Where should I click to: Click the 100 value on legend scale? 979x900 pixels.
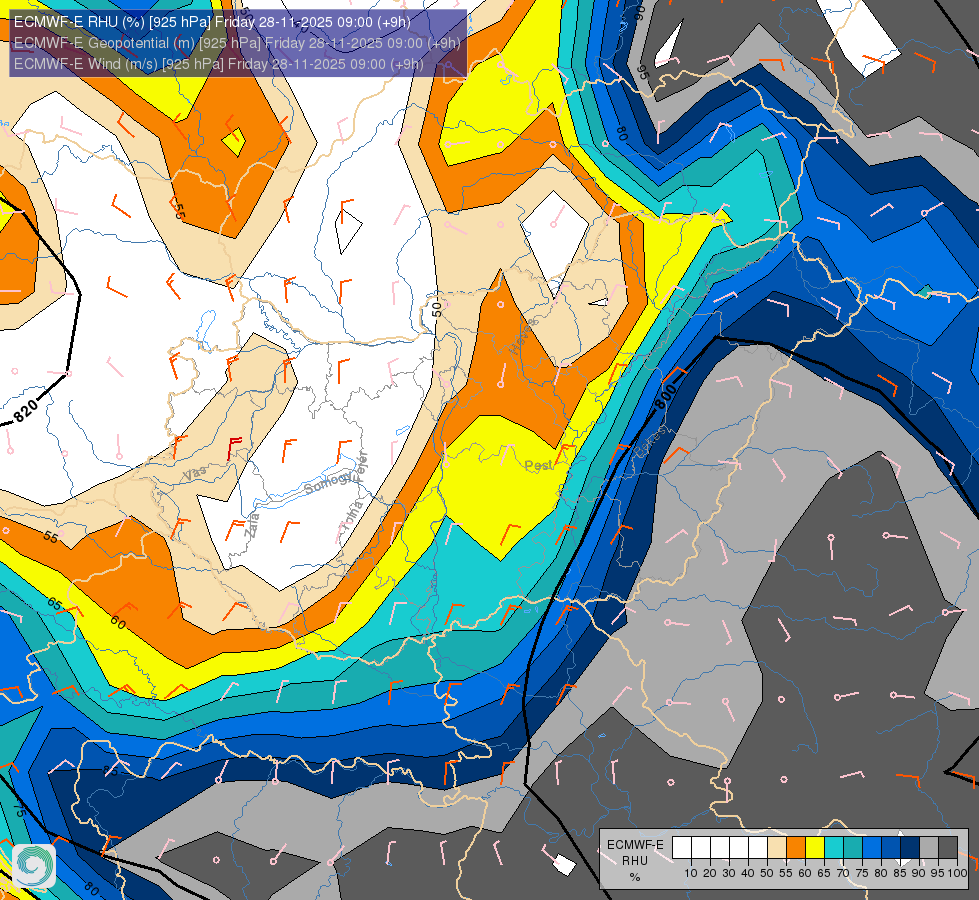957,873
